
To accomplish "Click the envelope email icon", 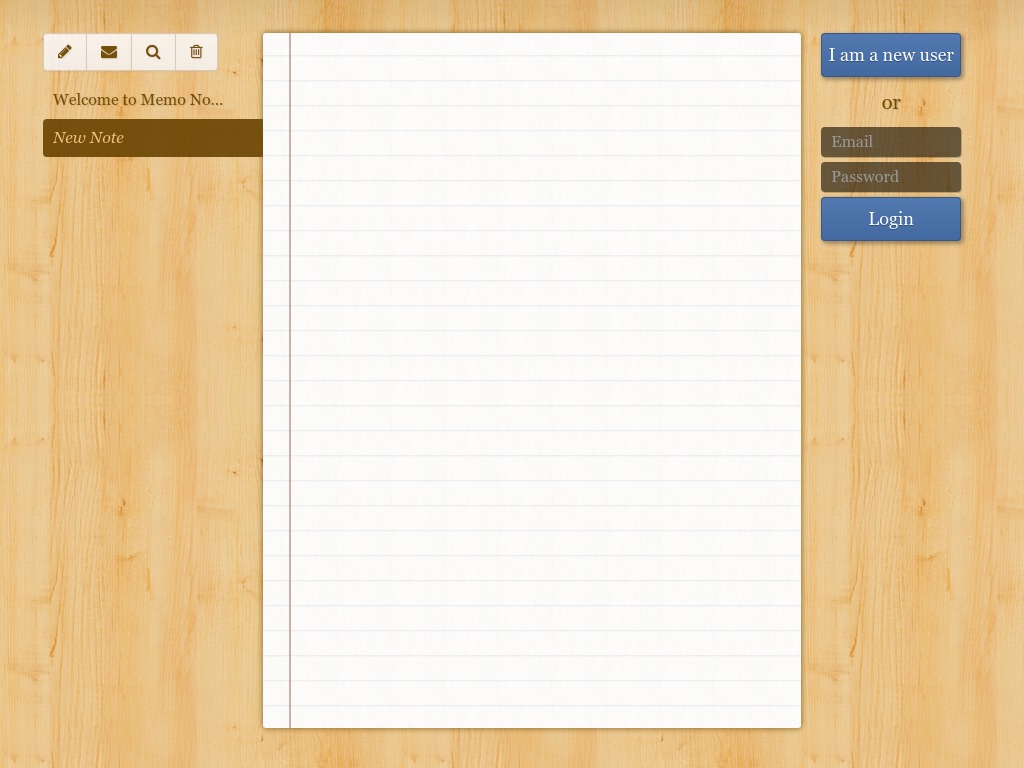I will (109, 52).
